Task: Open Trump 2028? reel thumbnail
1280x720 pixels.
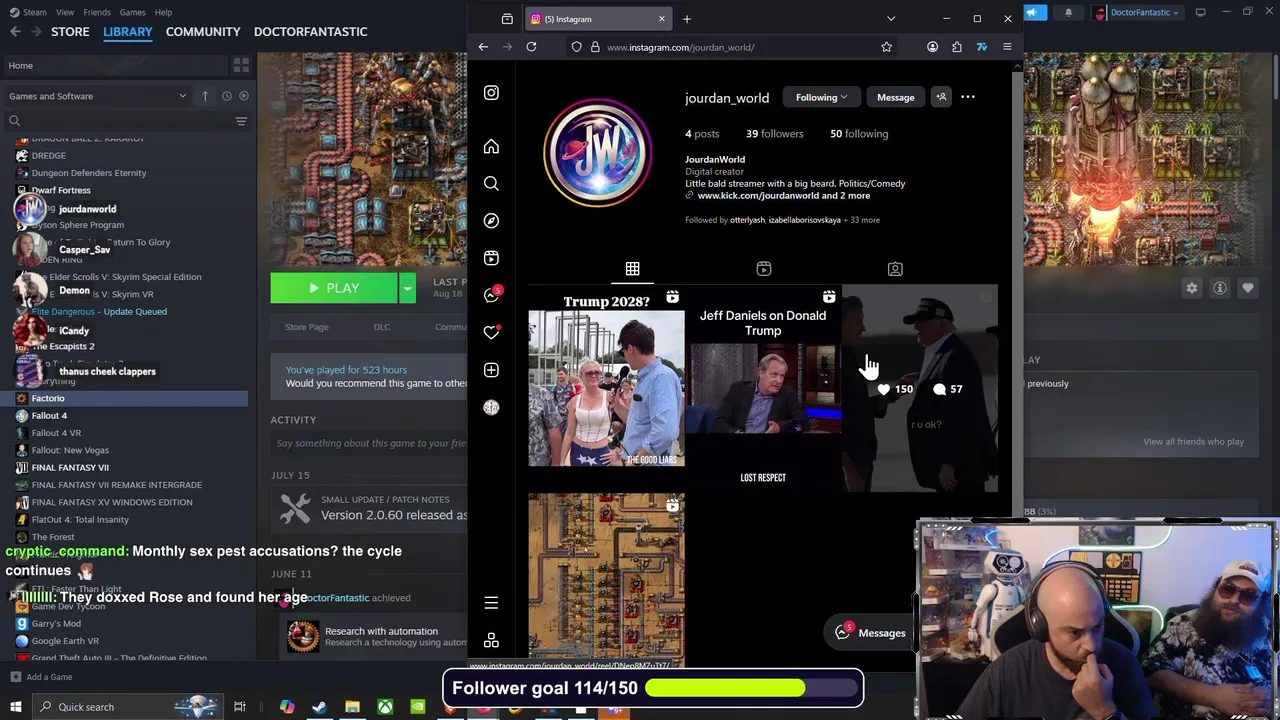Action: (606, 388)
